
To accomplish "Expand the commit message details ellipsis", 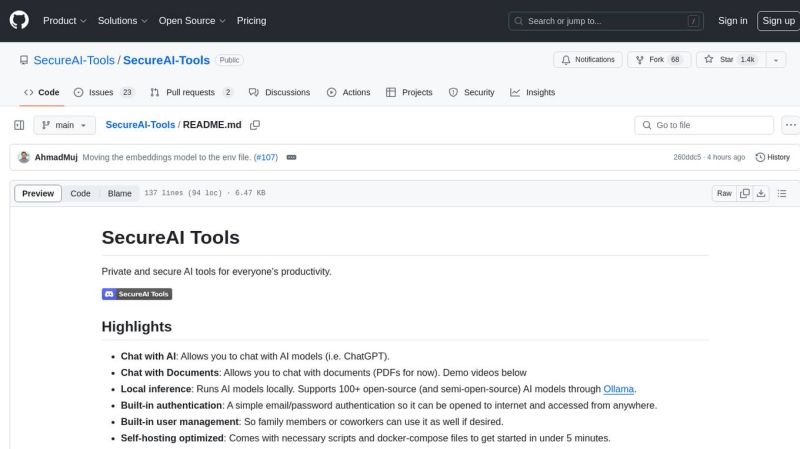I will coord(291,157).
